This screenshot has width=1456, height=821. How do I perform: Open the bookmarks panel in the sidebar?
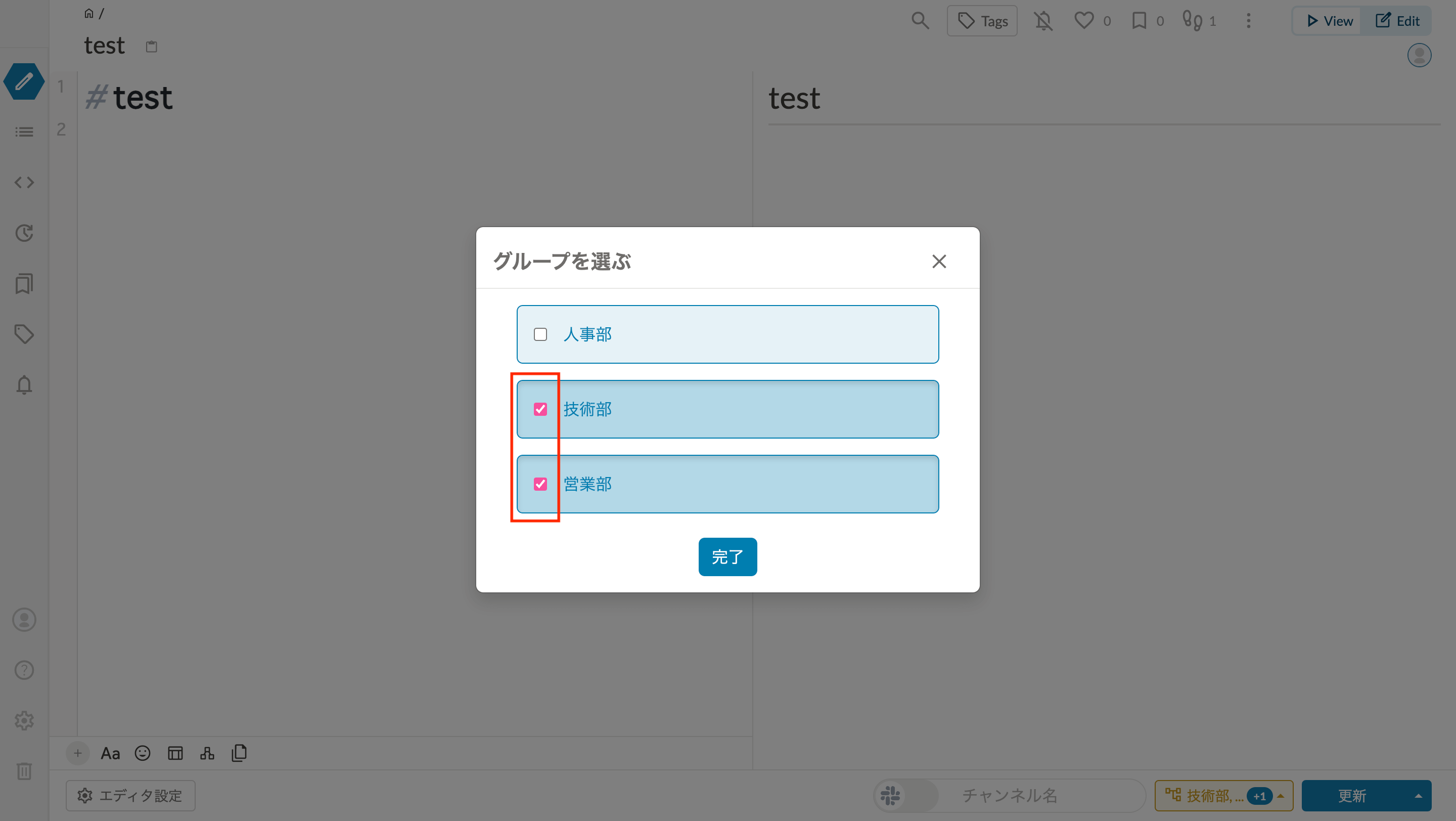24,284
